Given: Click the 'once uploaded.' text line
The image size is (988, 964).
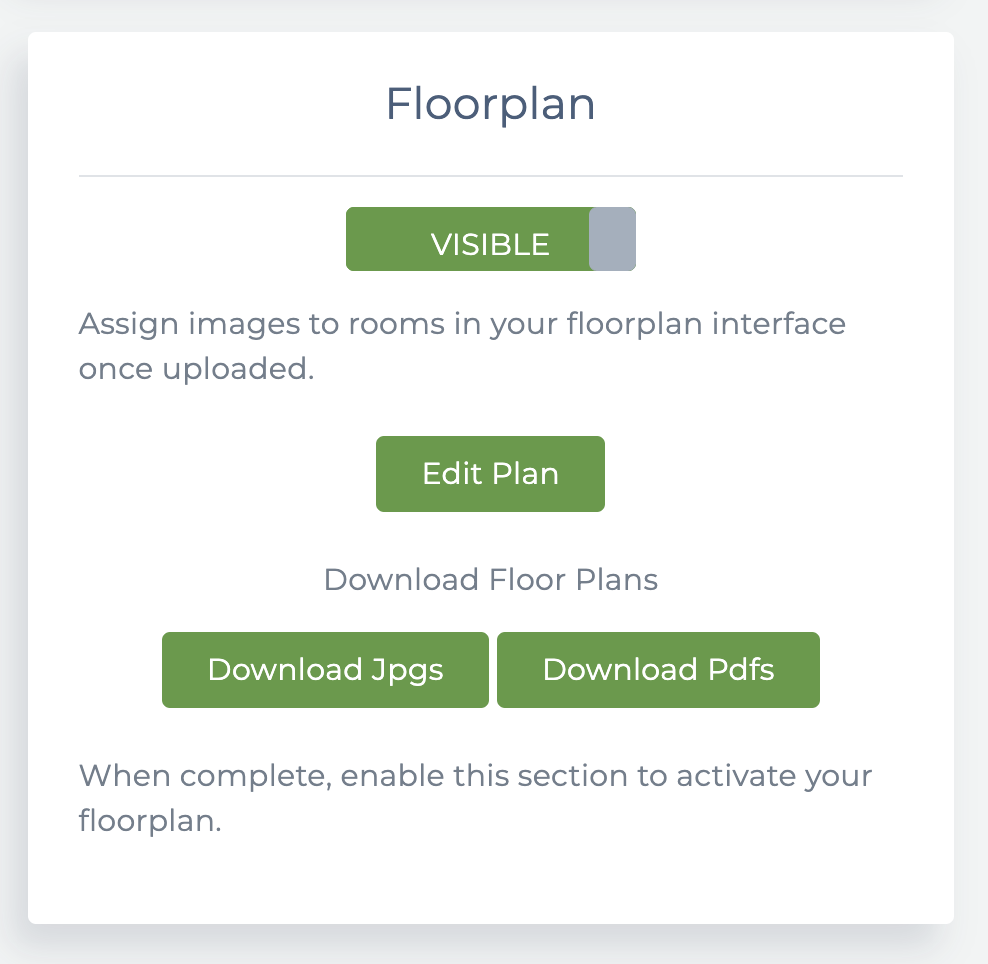Looking at the screenshot, I should tap(196, 368).
